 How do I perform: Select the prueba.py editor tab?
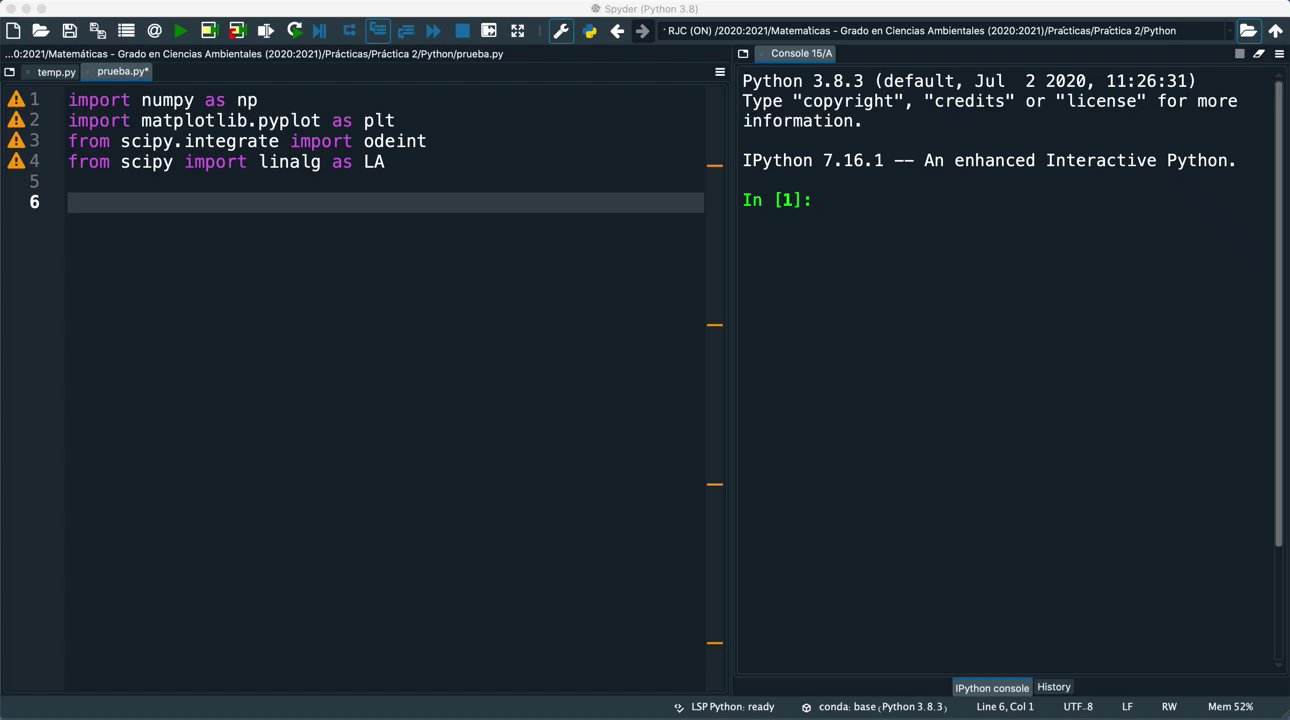123,72
